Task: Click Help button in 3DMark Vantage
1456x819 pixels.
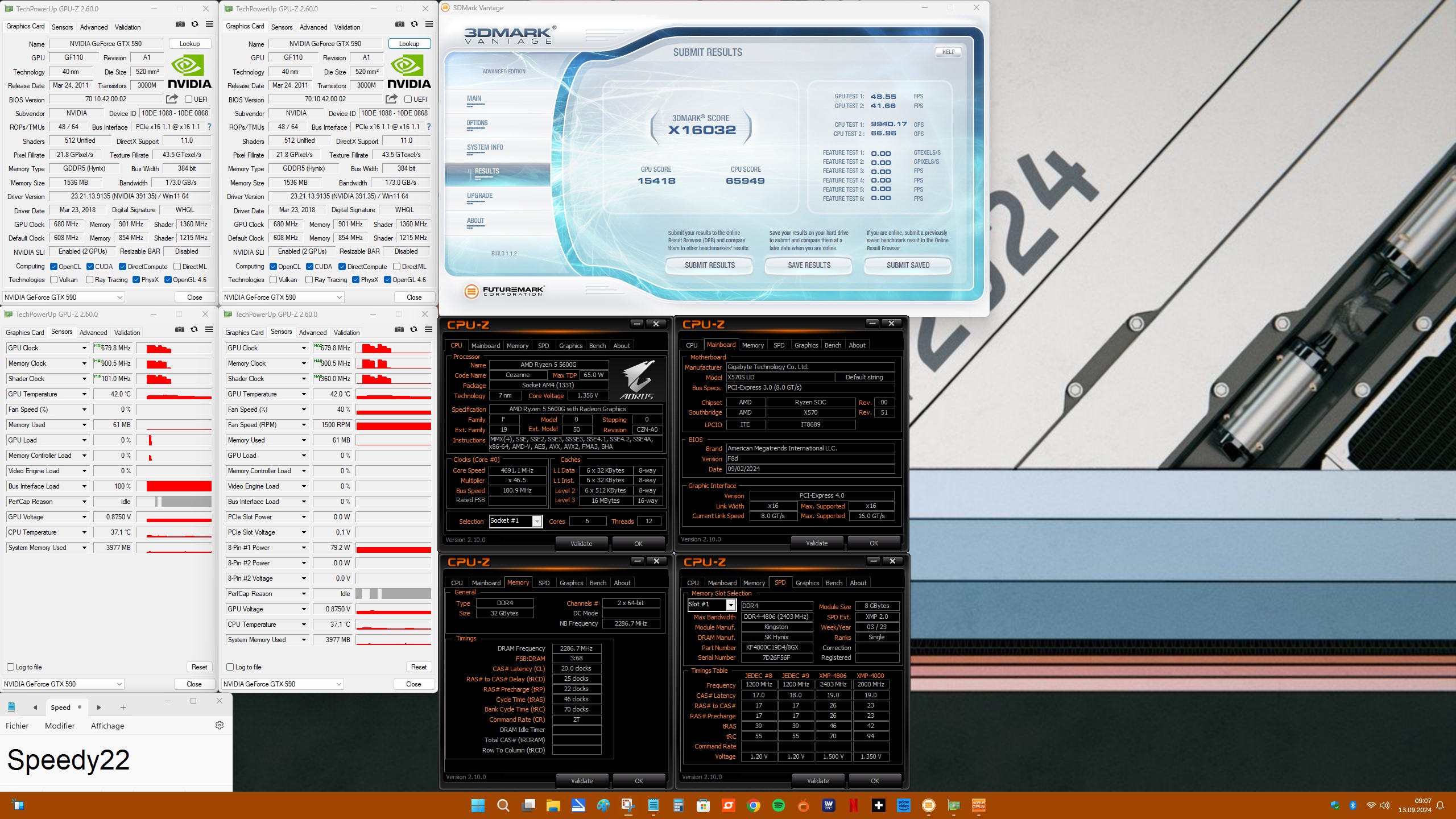Action: coord(948,52)
